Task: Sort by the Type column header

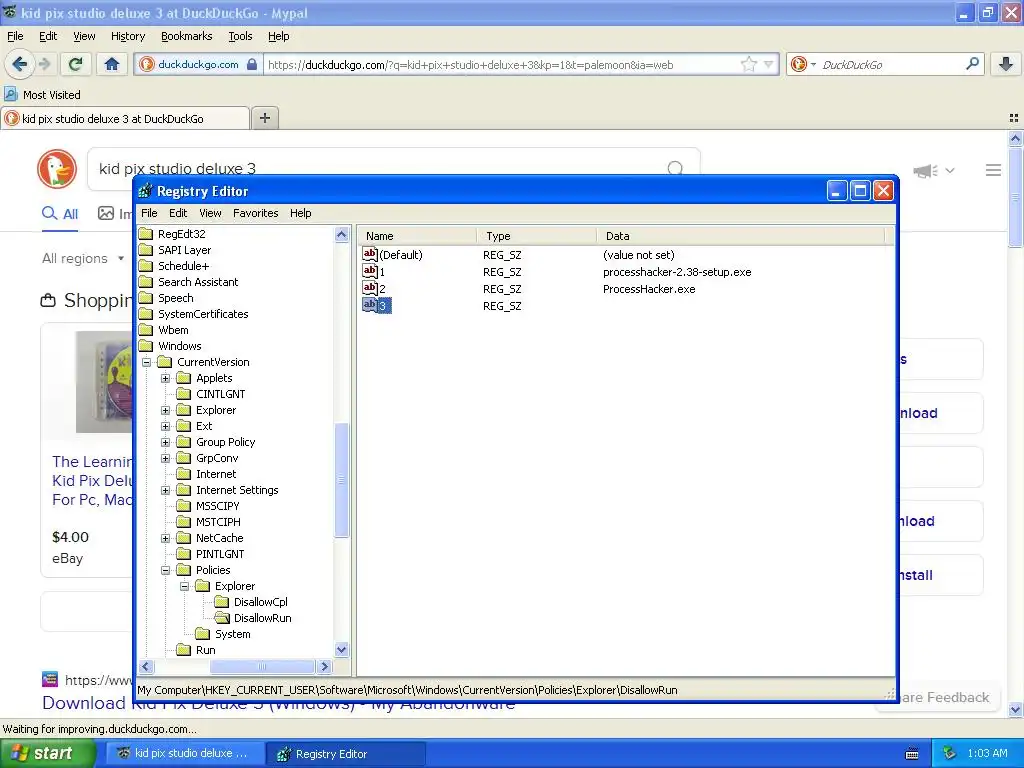Action: point(536,236)
